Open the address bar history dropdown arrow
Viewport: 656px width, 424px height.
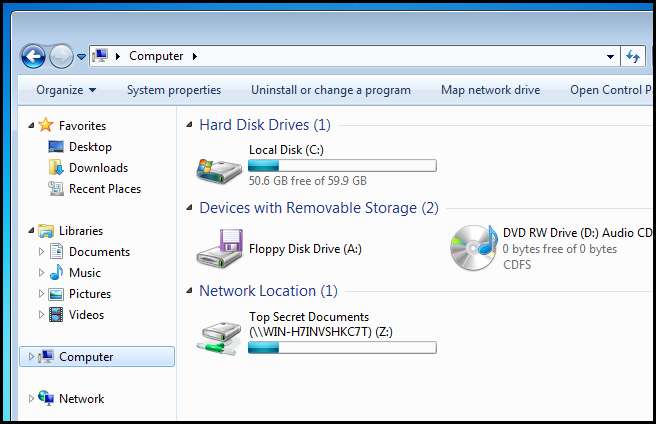pyautogui.click(x=609, y=56)
